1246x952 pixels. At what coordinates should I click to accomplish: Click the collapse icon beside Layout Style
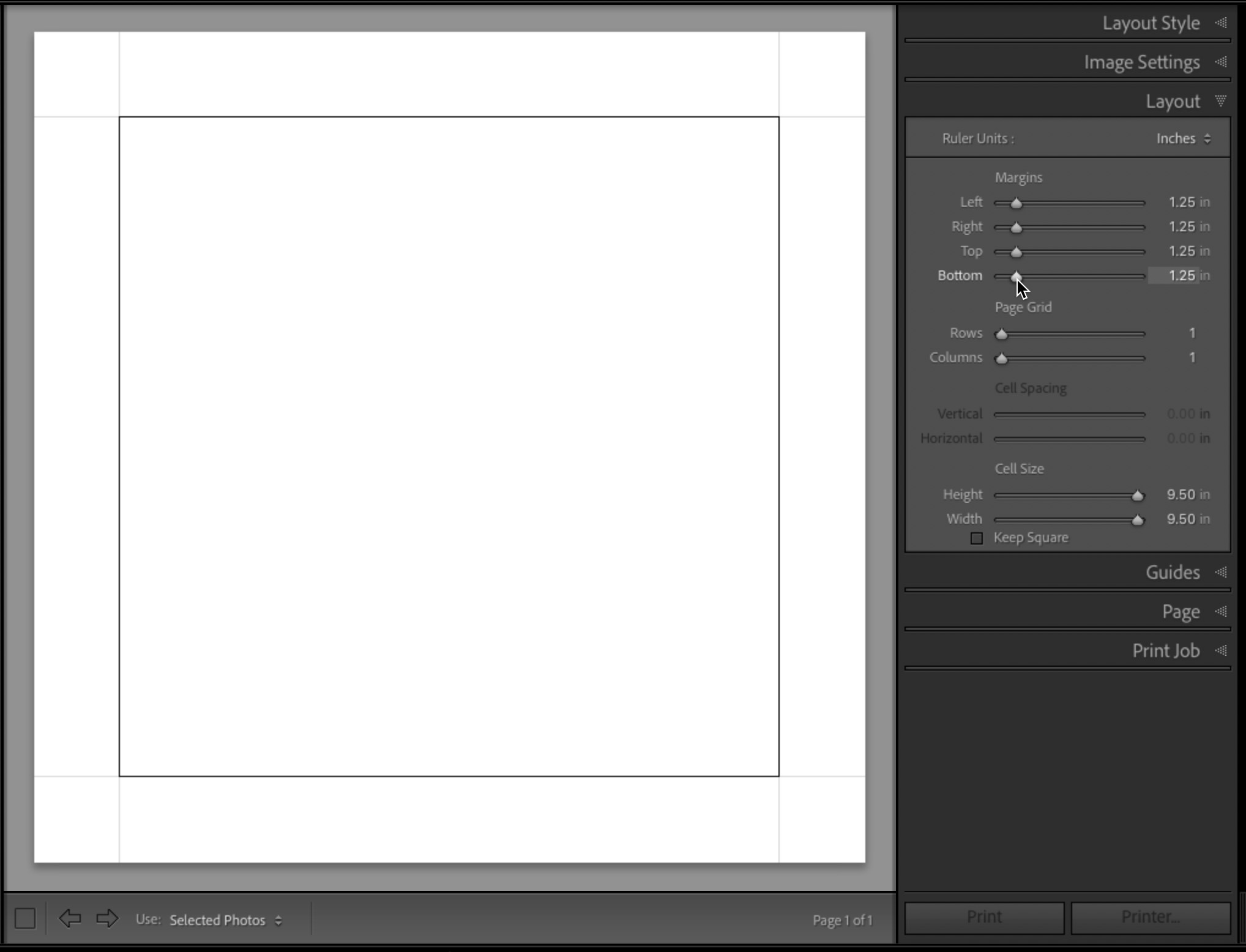pos(1221,23)
